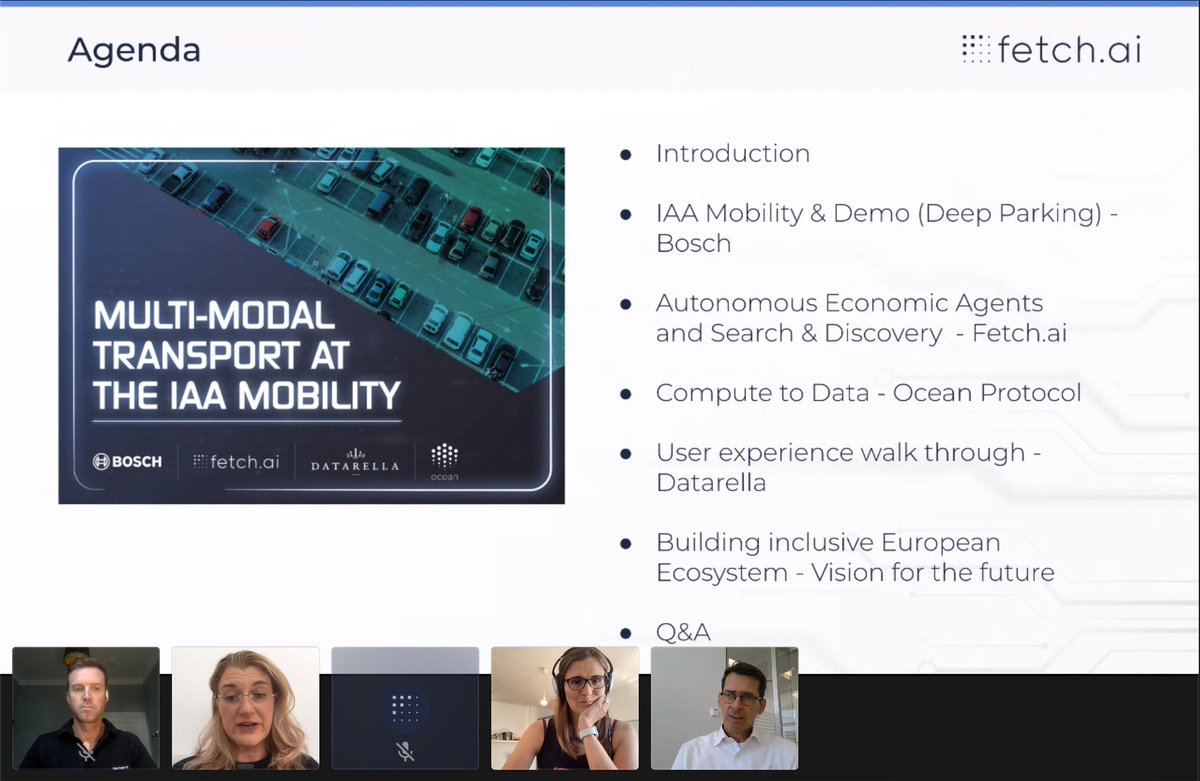Click the fetch.ai logo in slide header
The height and width of the screenshot is (781, 1200).
(x=1050, y=50)
